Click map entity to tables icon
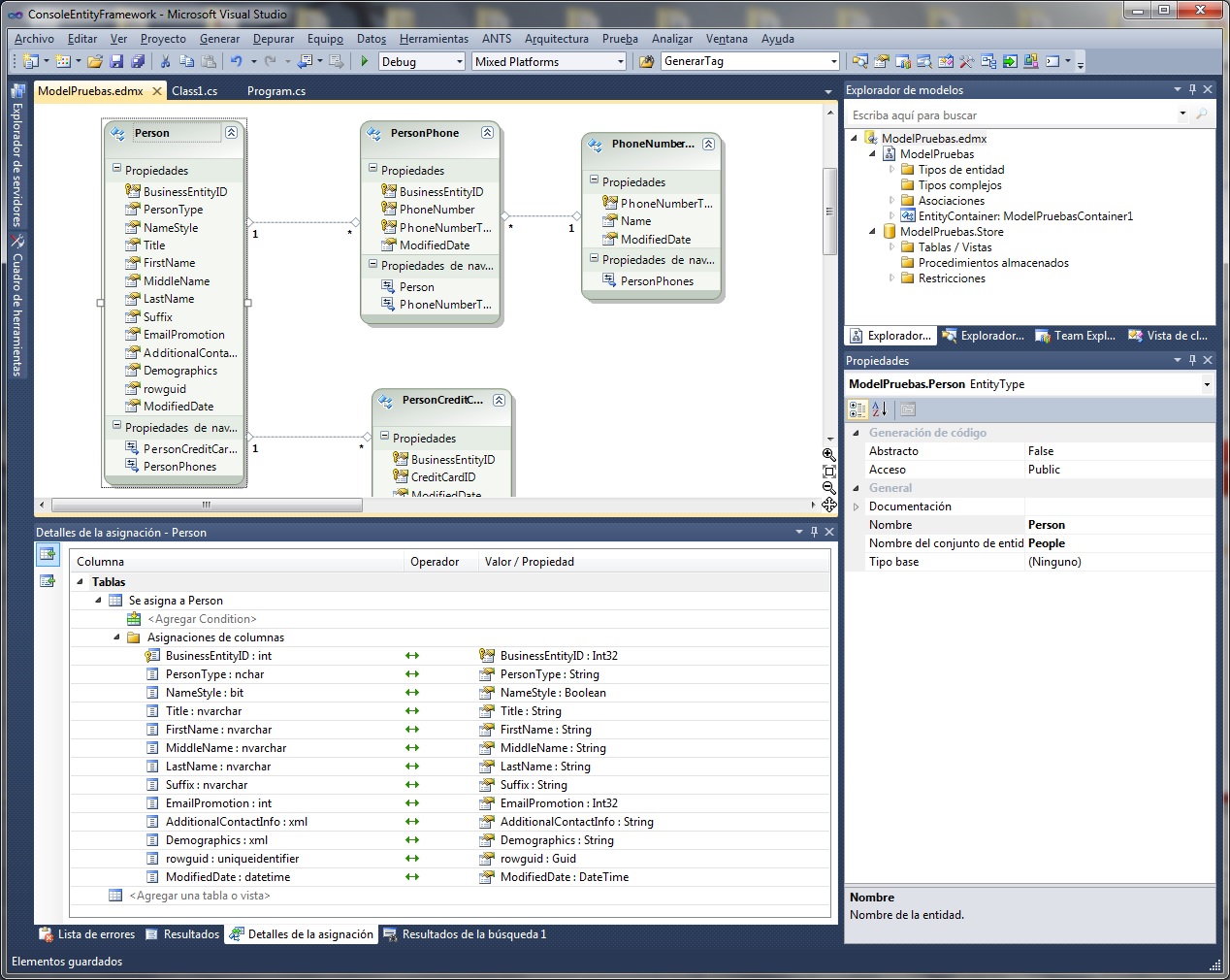Image resolution: width=1230 pixels, height=980 pixels. [x=47, y=554]
